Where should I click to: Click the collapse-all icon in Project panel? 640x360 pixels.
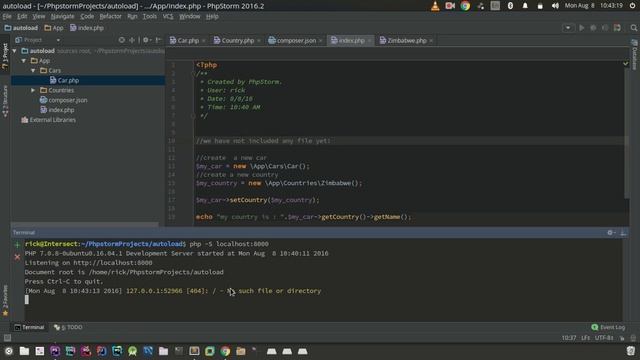coord(132,40)
